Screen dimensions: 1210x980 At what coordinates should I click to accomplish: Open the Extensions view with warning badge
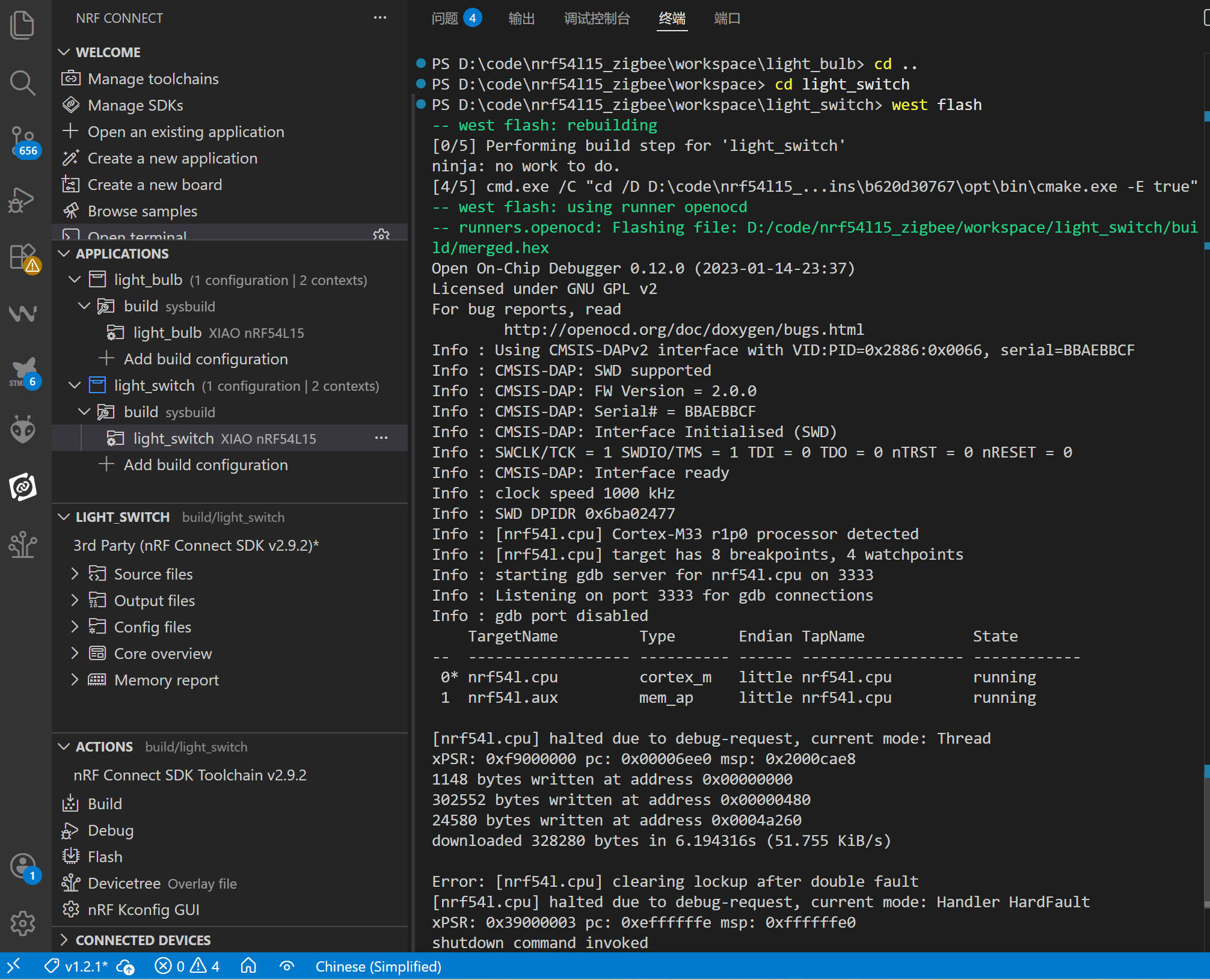pyautogui.click(x=23, y=257)
